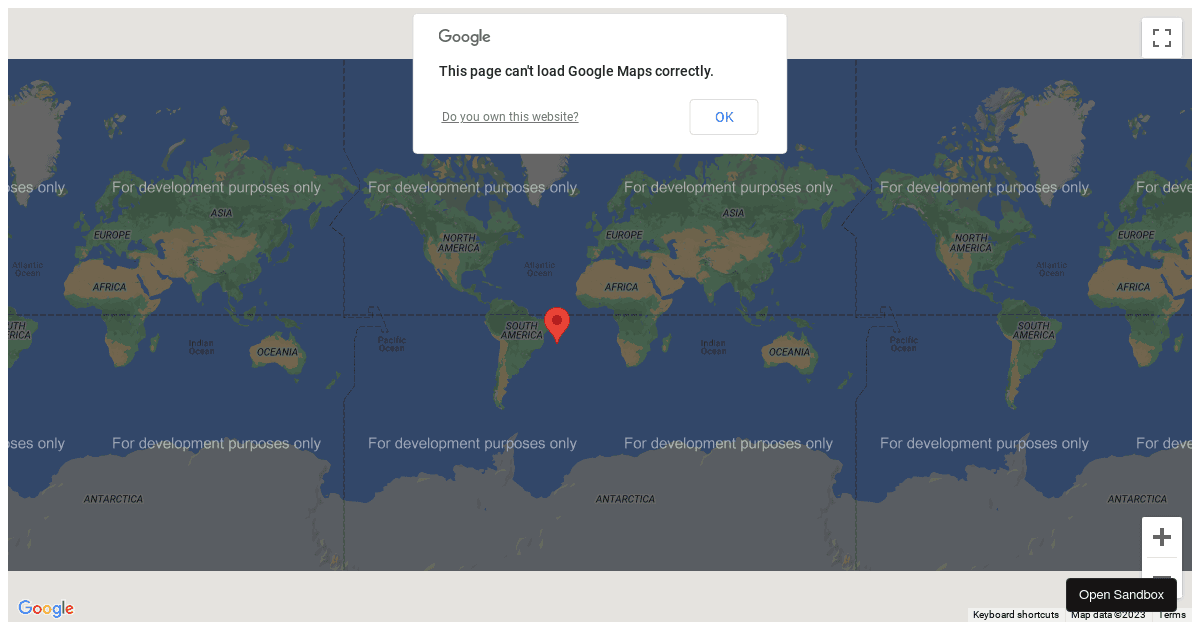Open the Do you own this website link
The height and width of the screenshot is (630, 1200).
[x=510, y=116]
